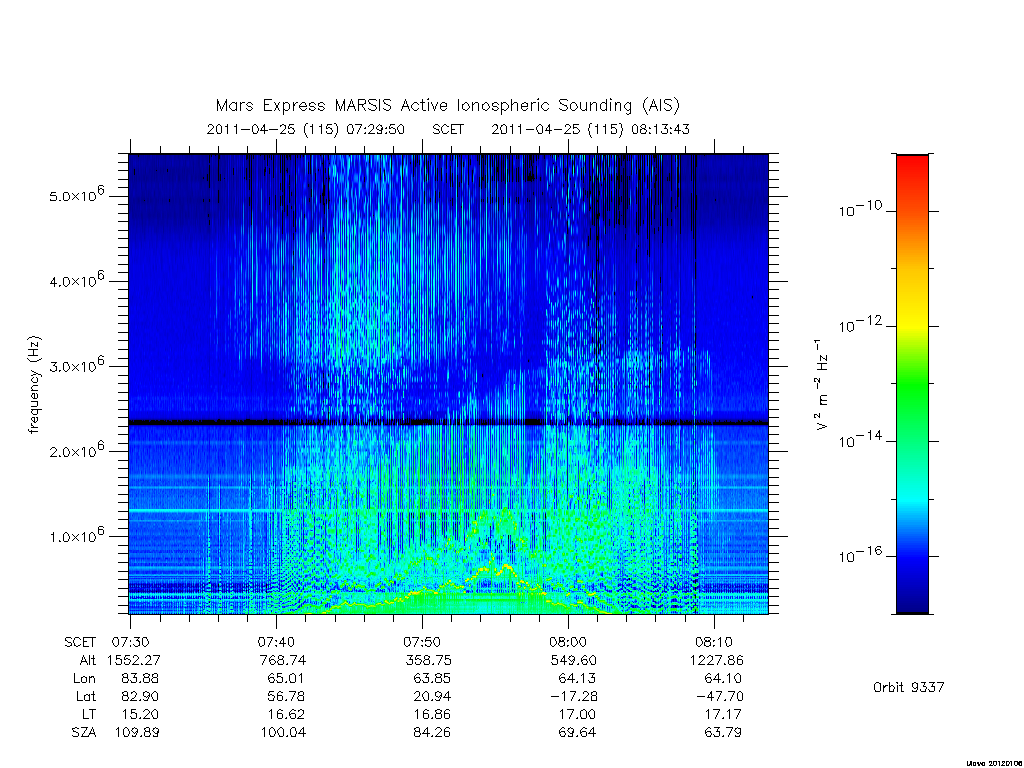Click the altitude value 549.60

[x=573, y=660]
